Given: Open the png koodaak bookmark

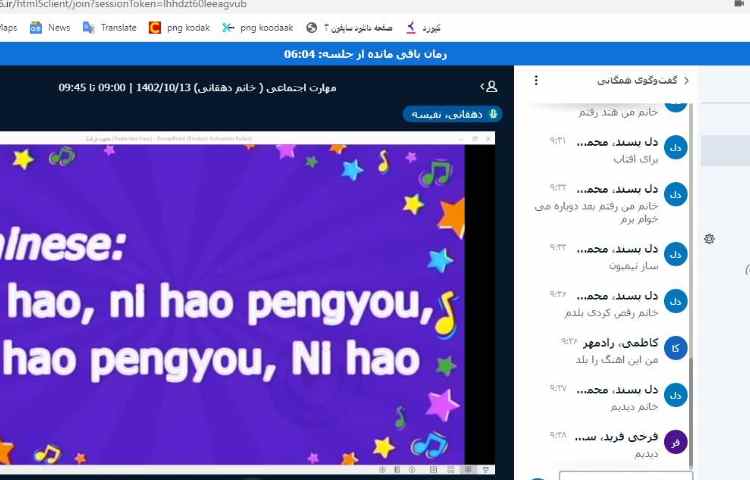Looking at the screenshot, I should tap(258, 28).
